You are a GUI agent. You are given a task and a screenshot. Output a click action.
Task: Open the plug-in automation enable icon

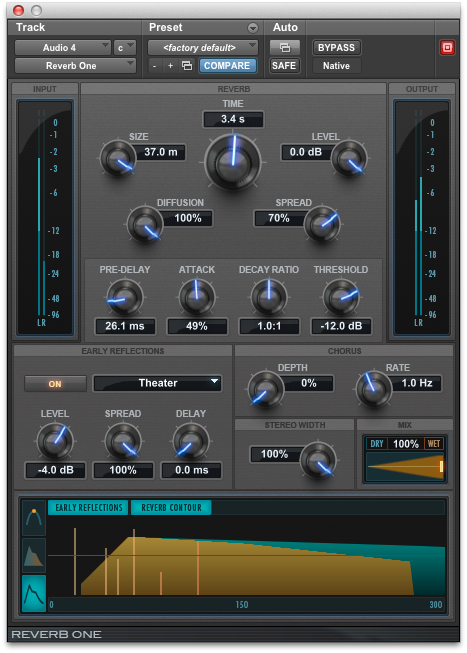coord(285,47)
